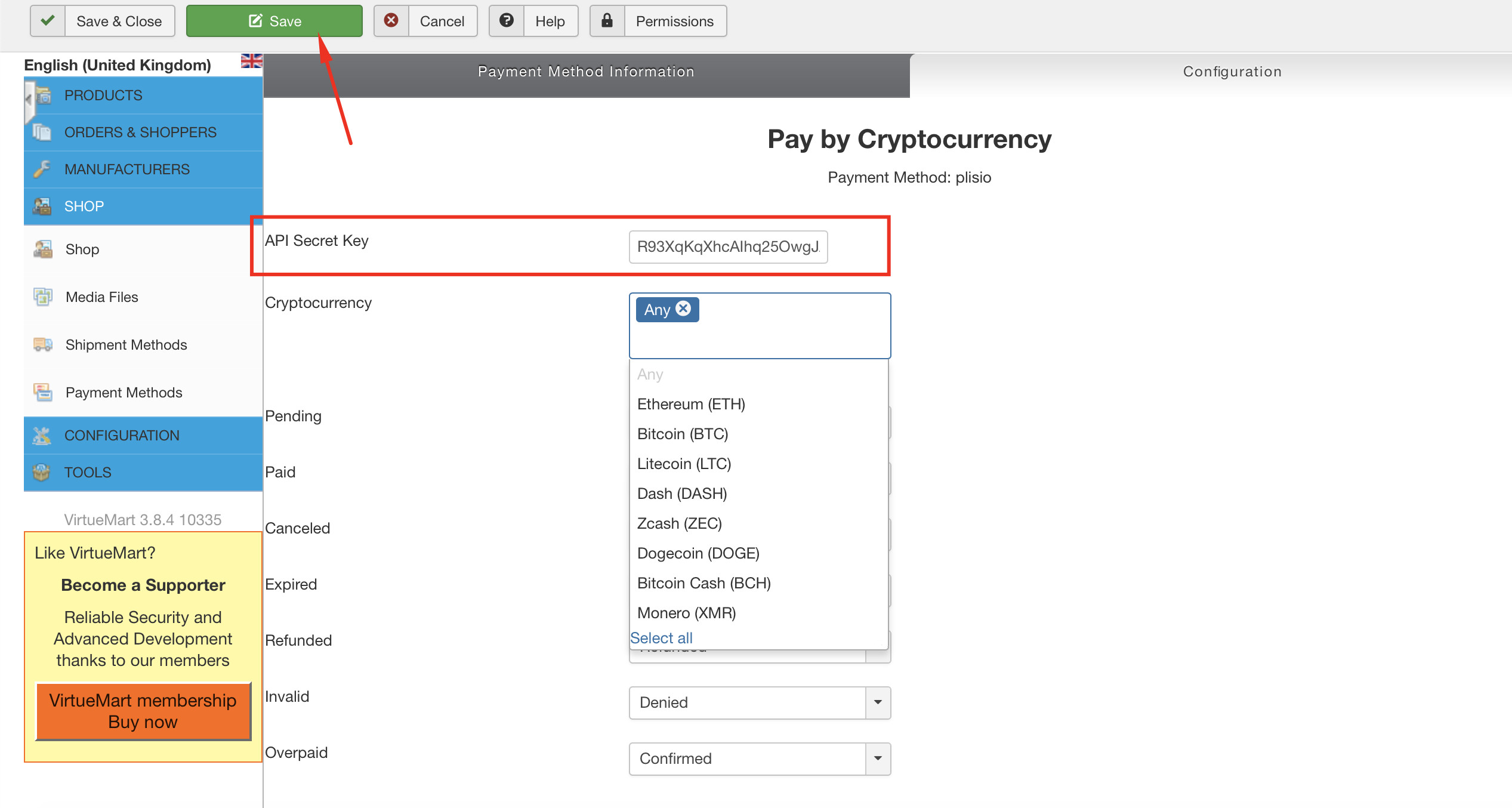Click the Manufacturers wrench icon
1512x808 pixels.
[42, 169]
